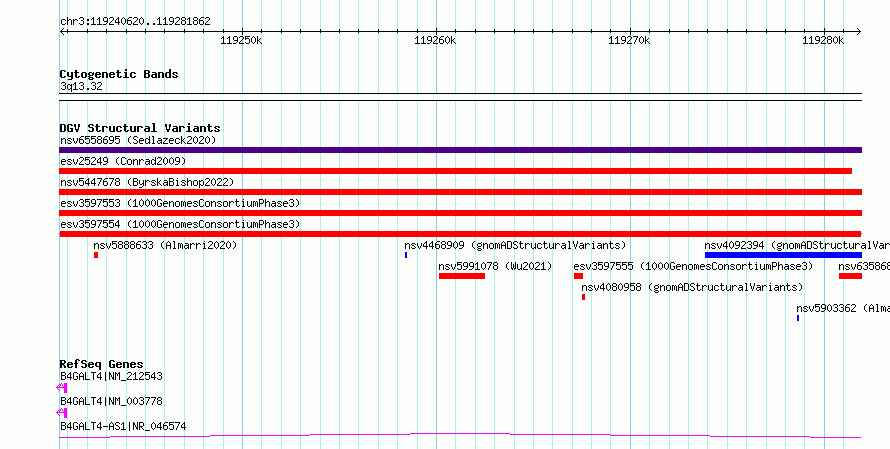Open the esv25249 (Conrad2009) label
Image resolution: width=890 pixels, height=449 pixels.
[x=123, y=161]
